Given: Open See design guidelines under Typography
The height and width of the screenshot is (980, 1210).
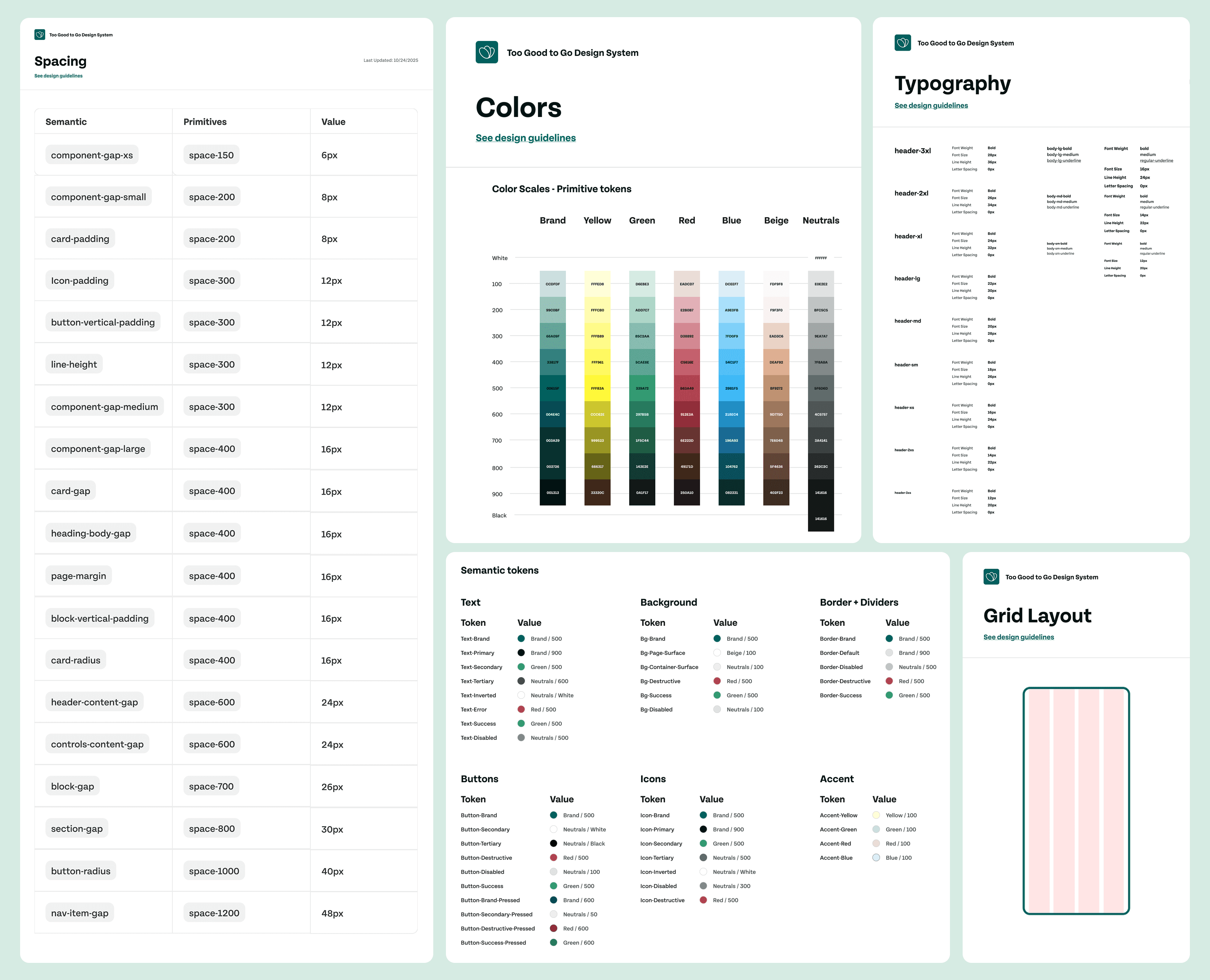Looking at the screenshot, I should tap(931, 105).
